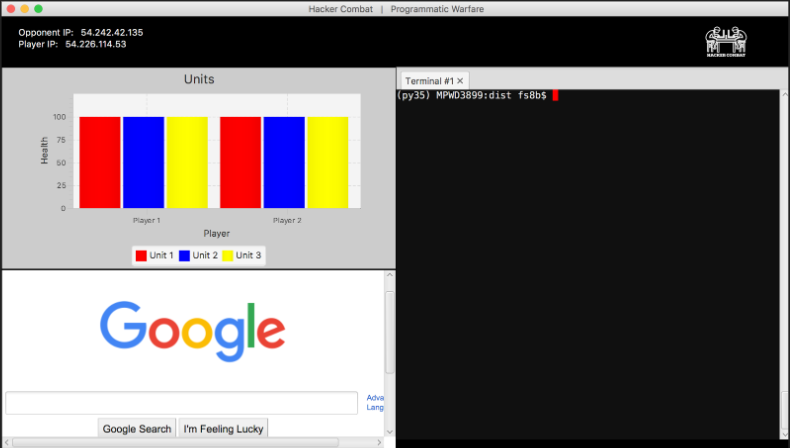The width and height of the screenshot is (790, 448).
Task: Click the Health axis label
Action: pos(44,150)
